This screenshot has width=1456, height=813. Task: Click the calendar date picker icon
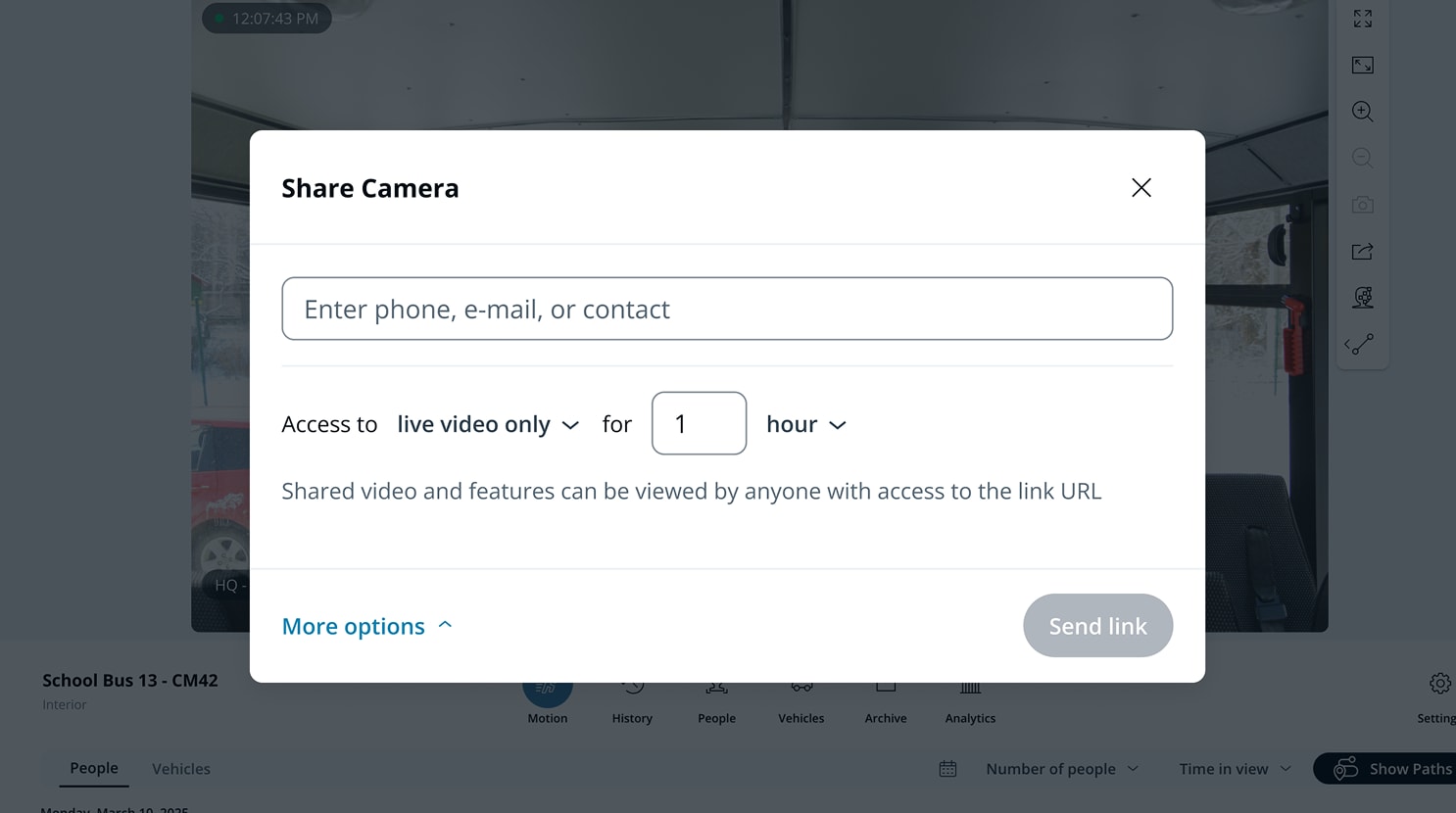(947, 769)
